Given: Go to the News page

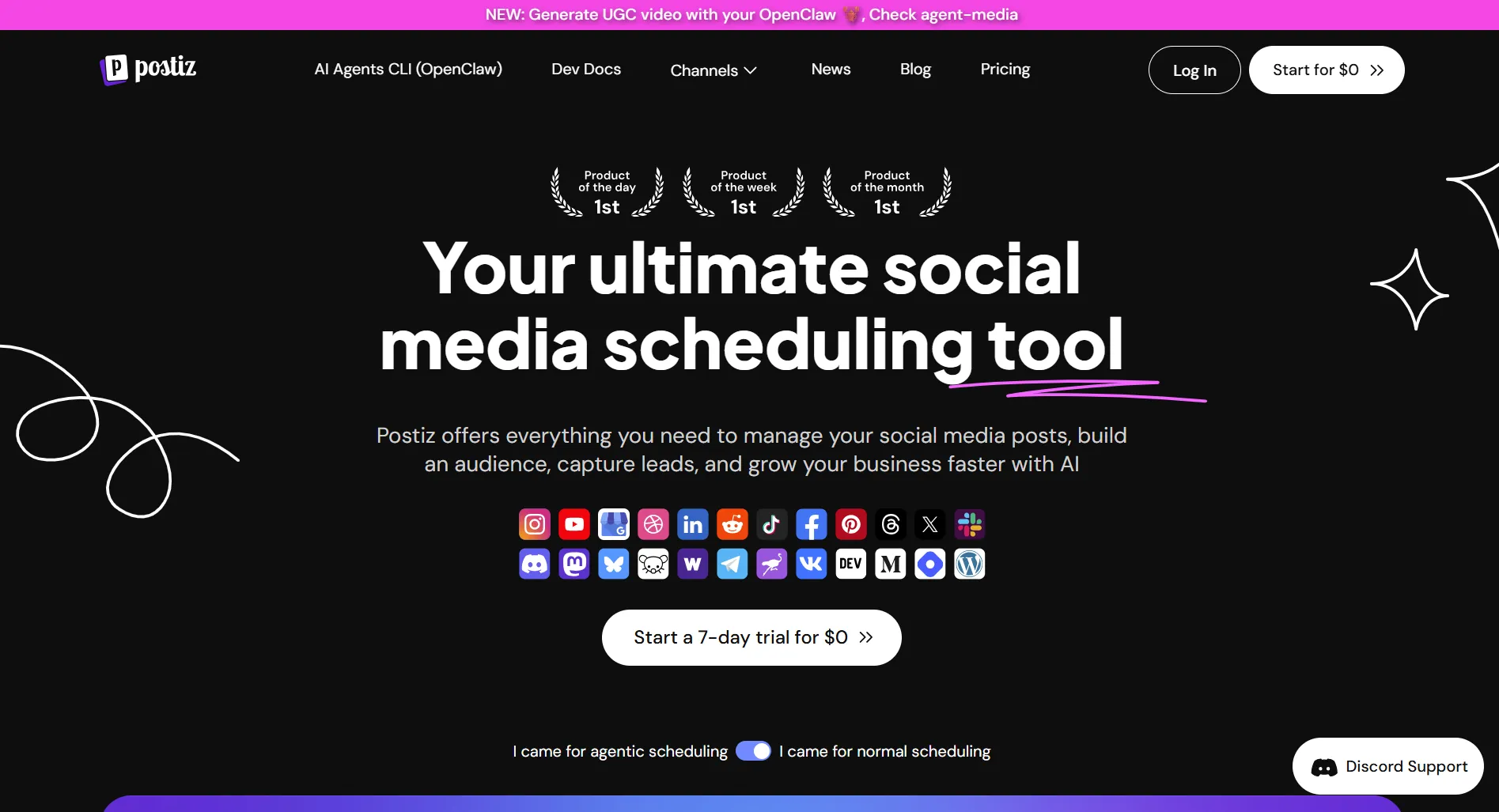Looking at the screenshot, I should (x=831, y=69).
